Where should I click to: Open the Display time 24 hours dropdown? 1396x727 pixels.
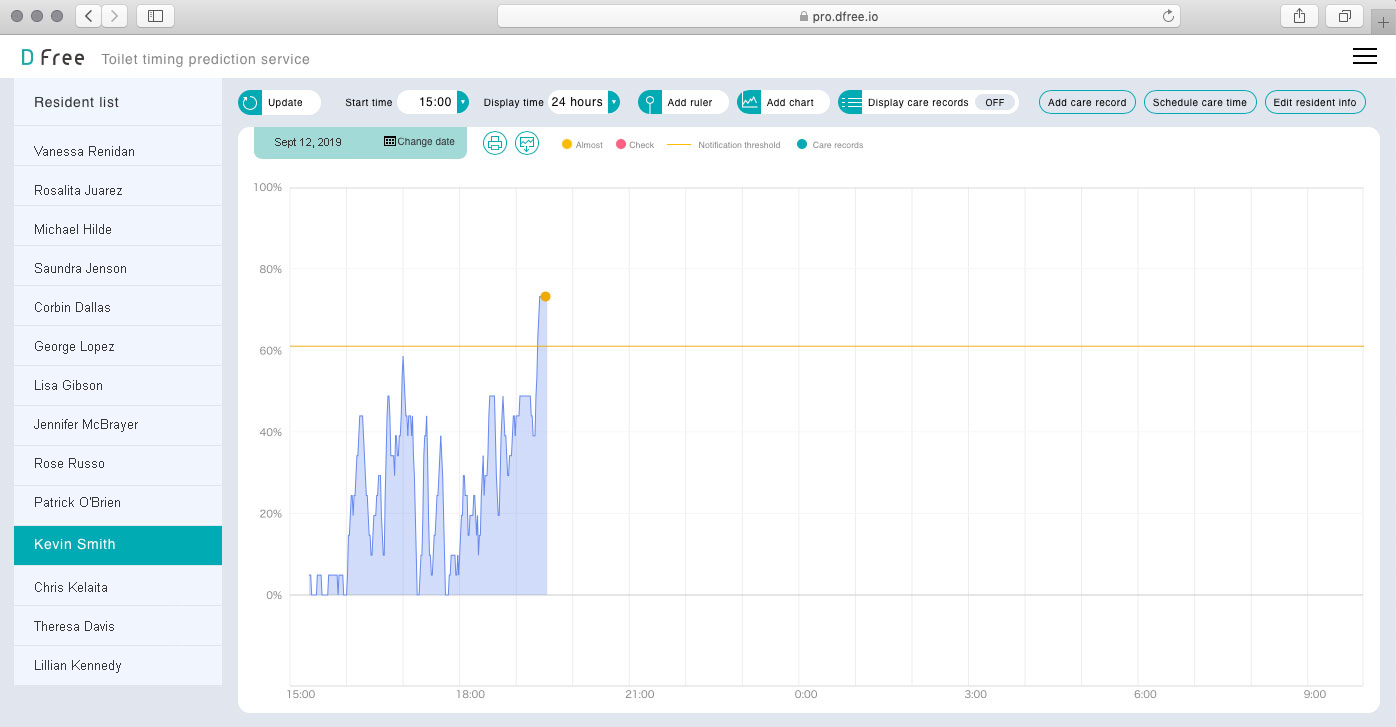[613, 102]
